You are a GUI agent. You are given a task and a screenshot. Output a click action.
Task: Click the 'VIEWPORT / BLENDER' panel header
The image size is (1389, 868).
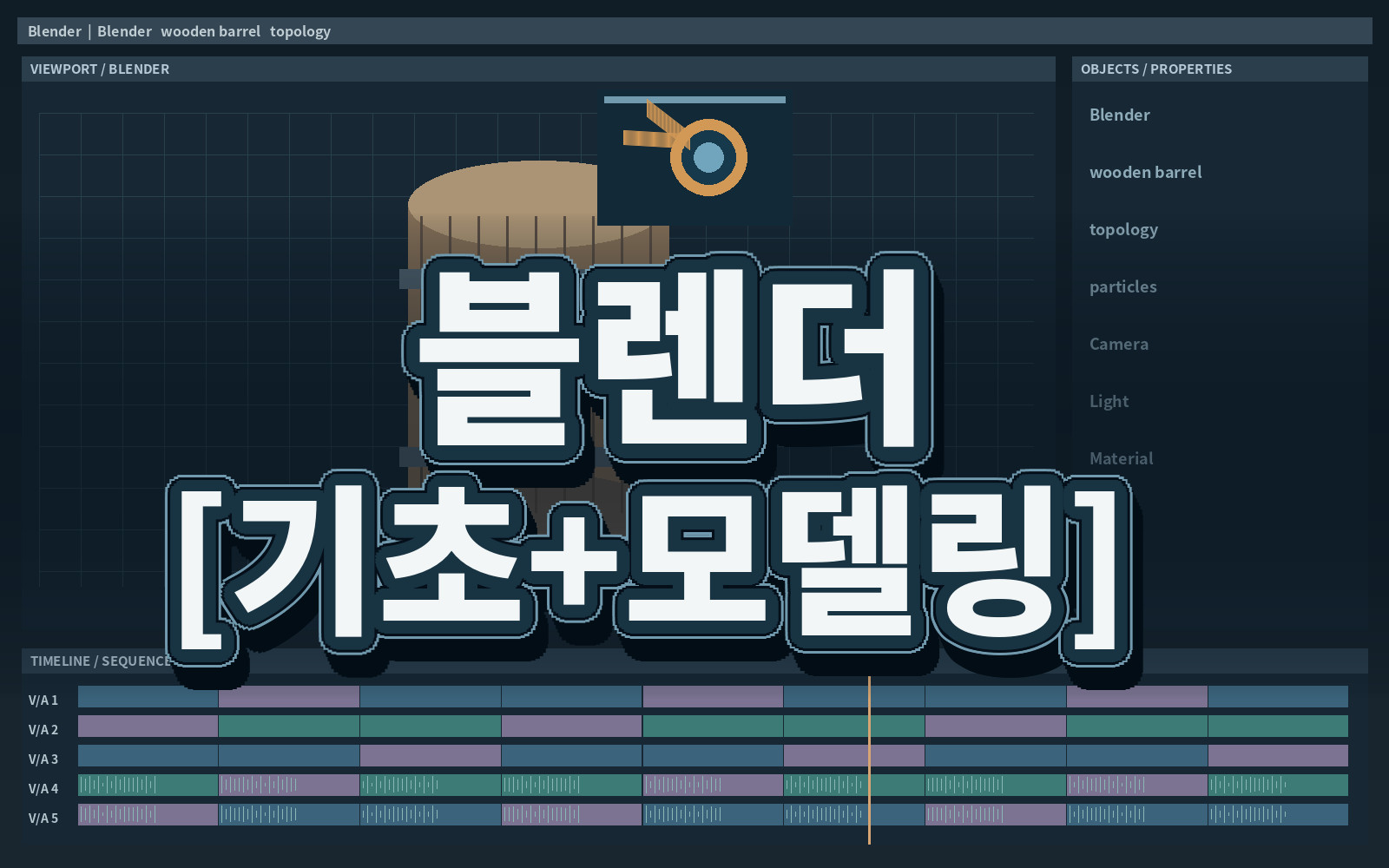tap(538, 69)
